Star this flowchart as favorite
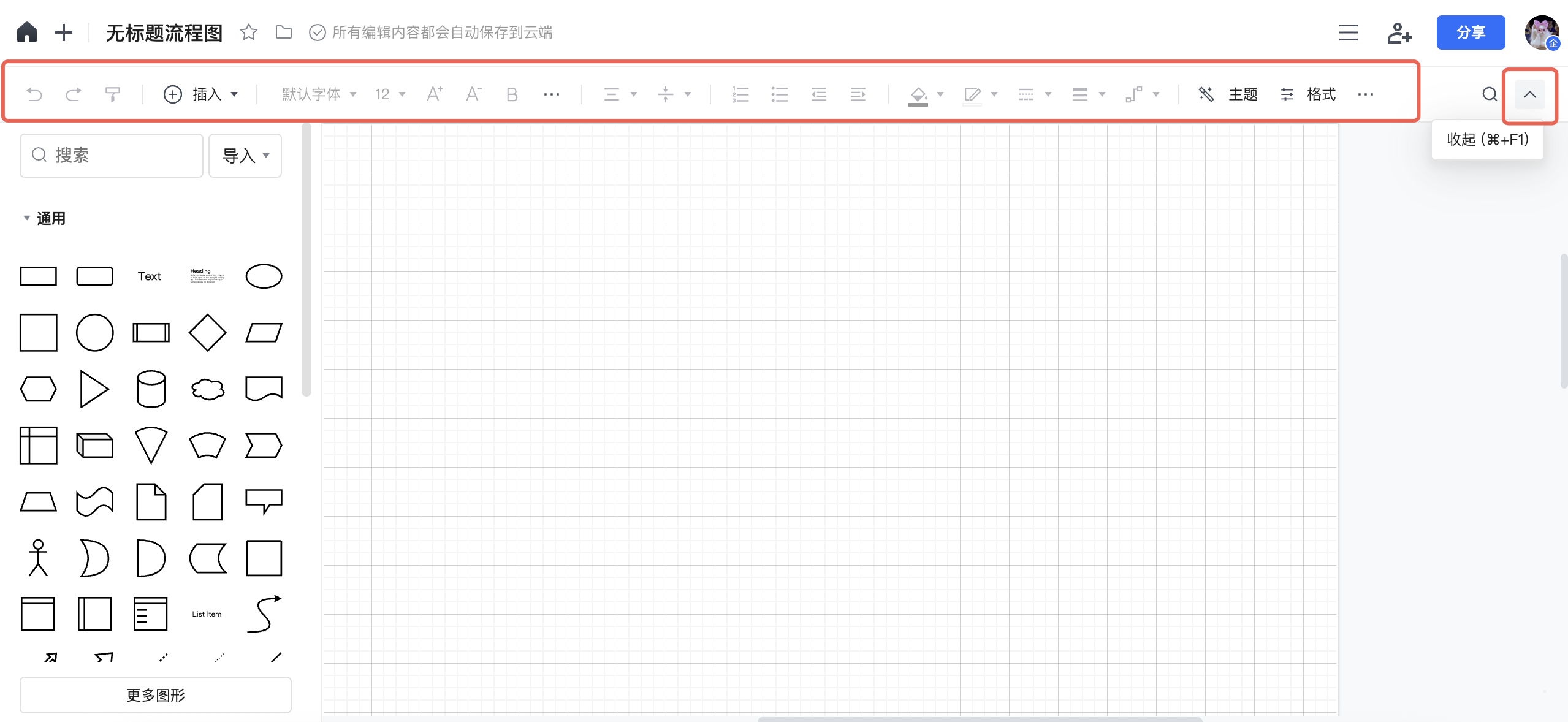The image size is (1568, 722). [248, 32]
